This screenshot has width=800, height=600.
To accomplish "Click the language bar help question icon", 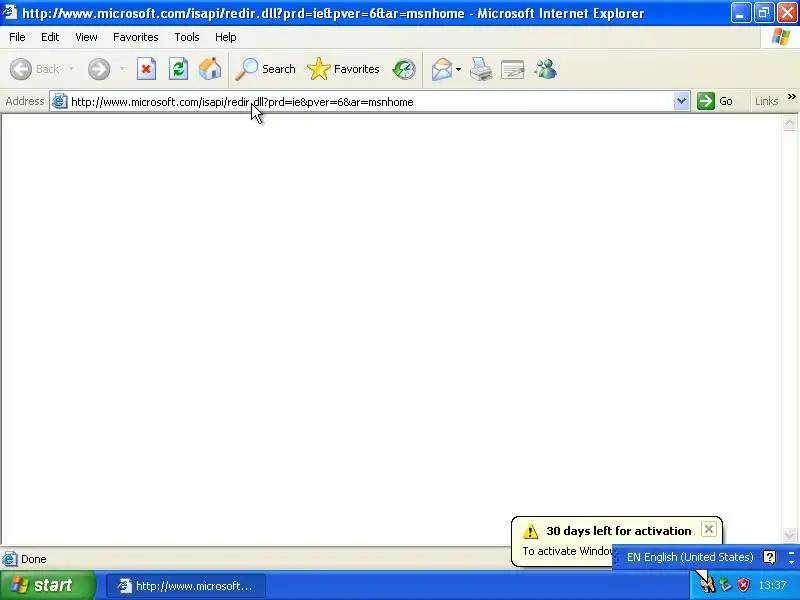I will pos(769,557).
